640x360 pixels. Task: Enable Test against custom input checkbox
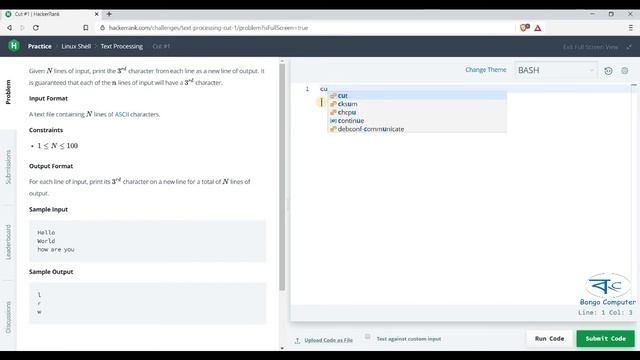(x=367, y=337)
